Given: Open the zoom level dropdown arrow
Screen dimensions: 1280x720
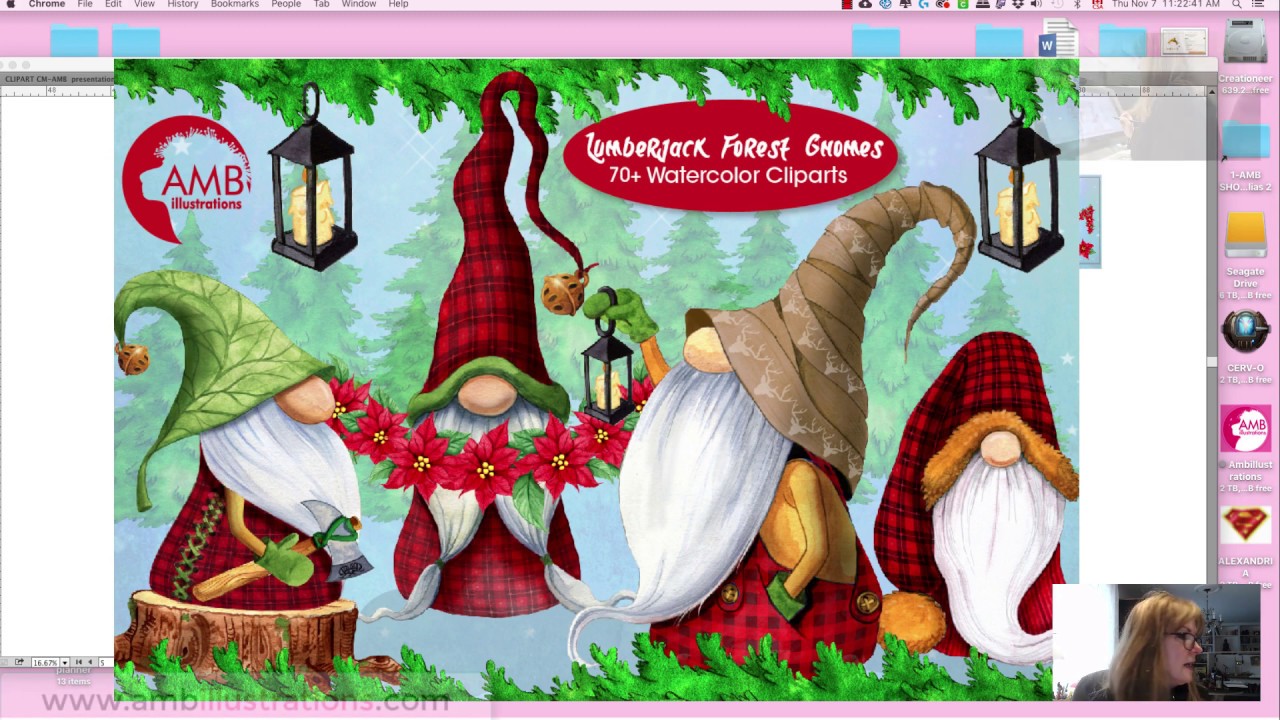Looking at the screenshot, I should 65,662.
